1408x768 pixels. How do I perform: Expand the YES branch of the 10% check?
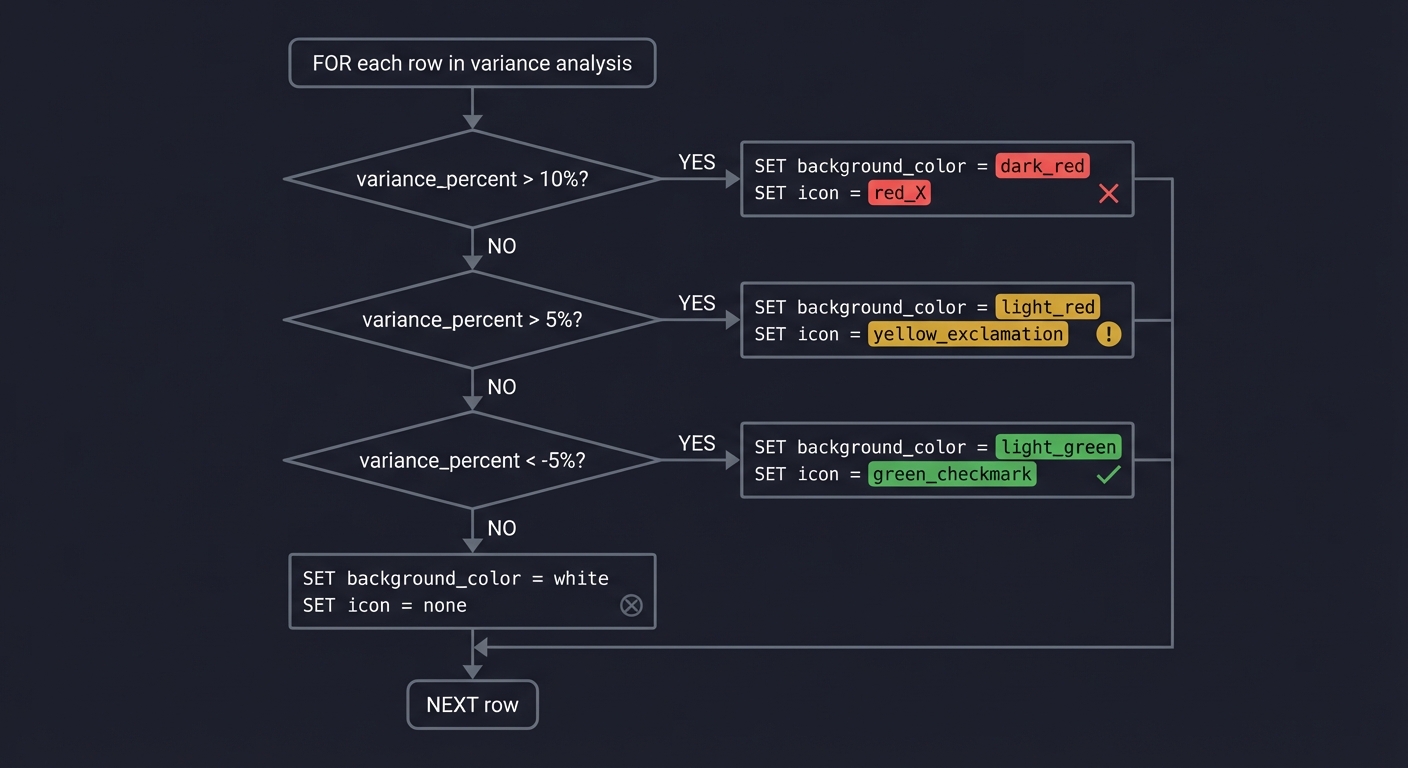click(696, 163)
